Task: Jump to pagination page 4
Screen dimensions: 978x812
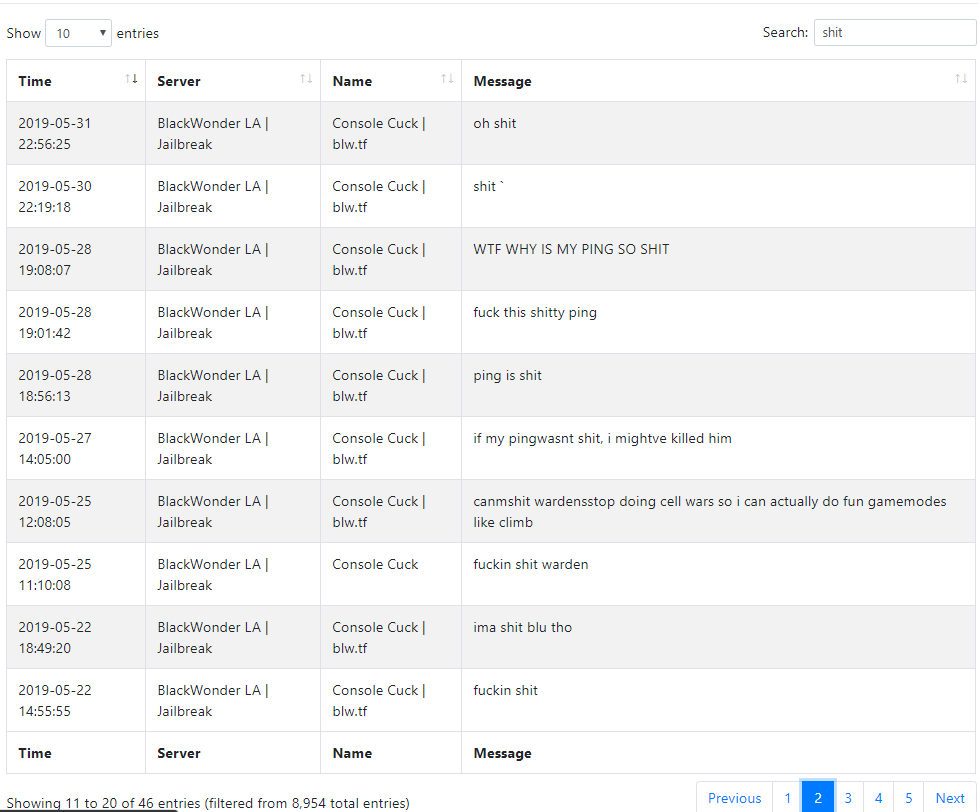Action: (878, 798)
